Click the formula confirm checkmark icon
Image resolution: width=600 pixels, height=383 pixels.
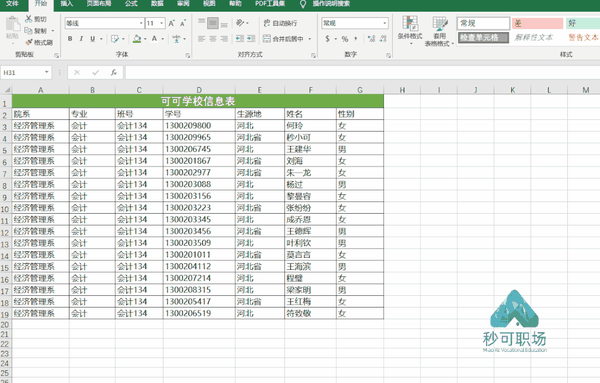[x=95, y=72]
